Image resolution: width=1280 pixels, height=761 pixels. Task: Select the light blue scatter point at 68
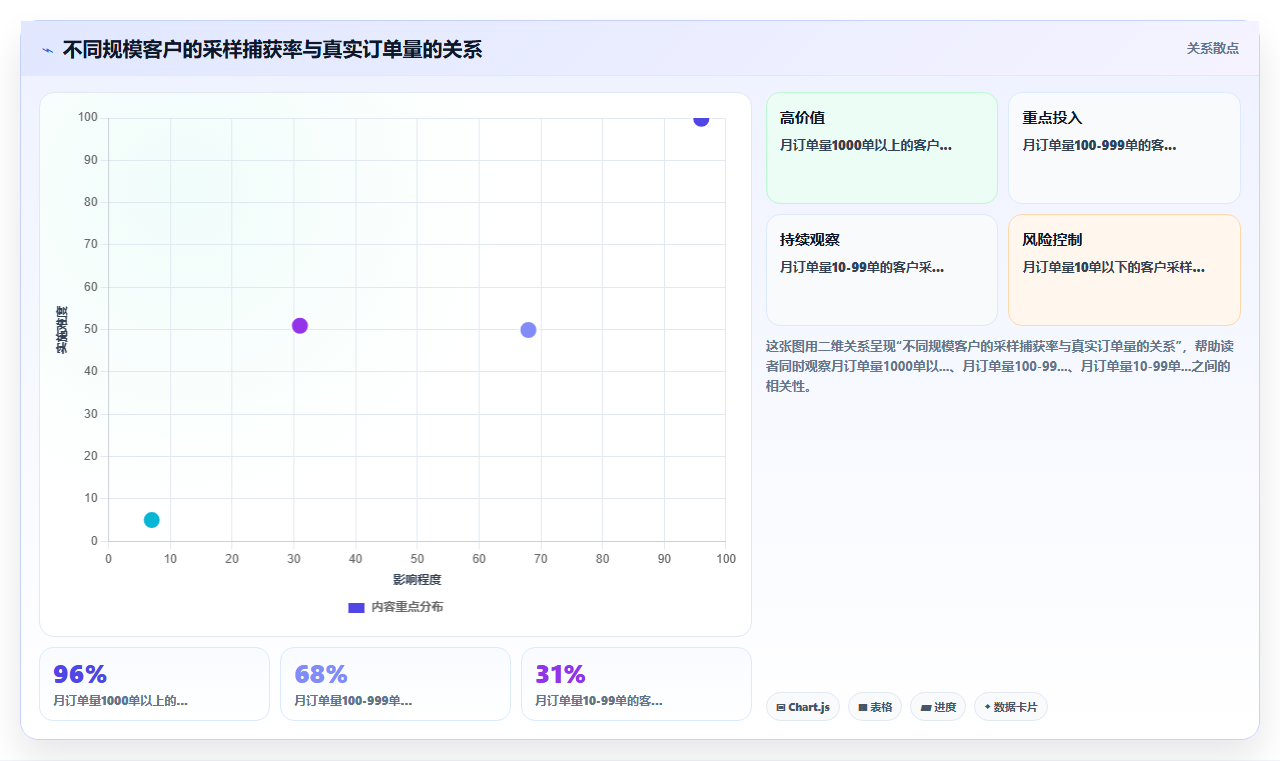529,330
